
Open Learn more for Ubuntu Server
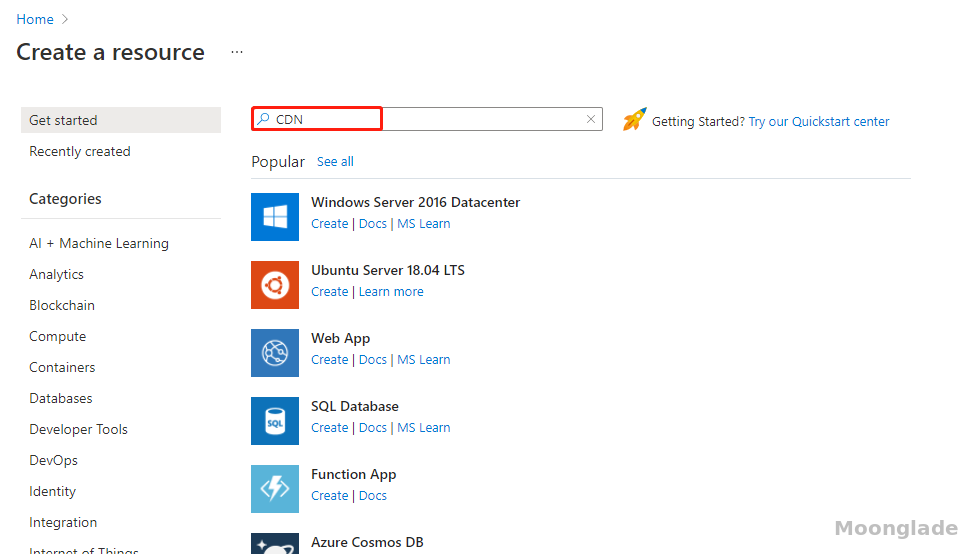[391, 292]
